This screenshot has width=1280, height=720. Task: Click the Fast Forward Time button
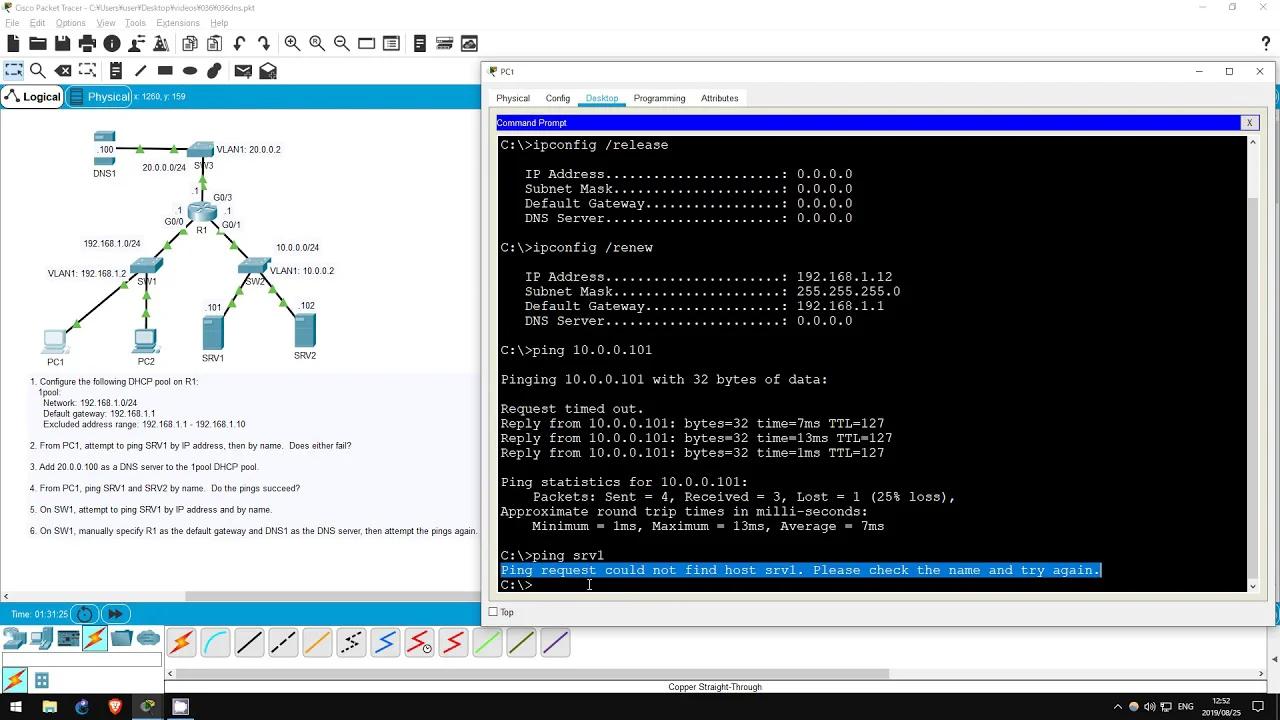point(115,614)
